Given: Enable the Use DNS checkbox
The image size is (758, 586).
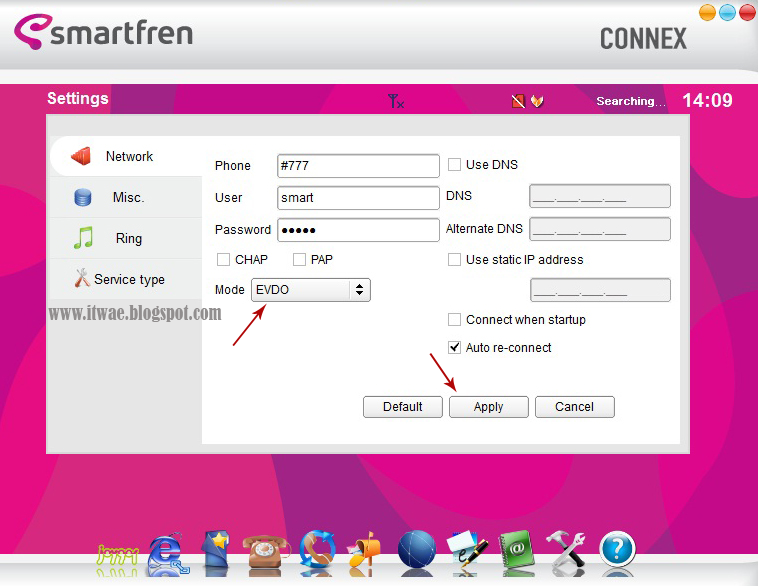Looking at the screenshot, I should pos(454,165).
